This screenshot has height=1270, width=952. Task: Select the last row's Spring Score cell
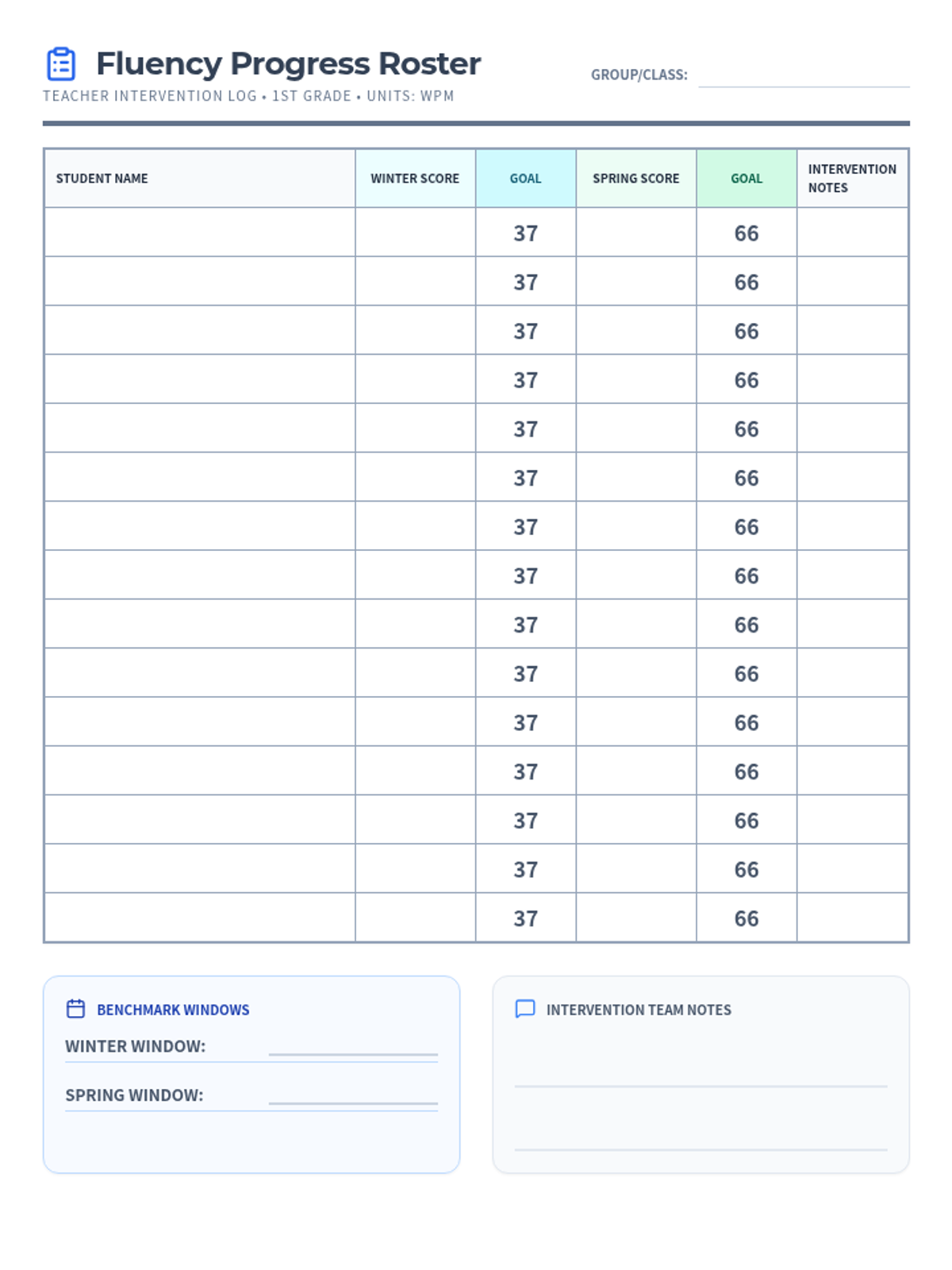pyautogui.click(x=636, y=918)
